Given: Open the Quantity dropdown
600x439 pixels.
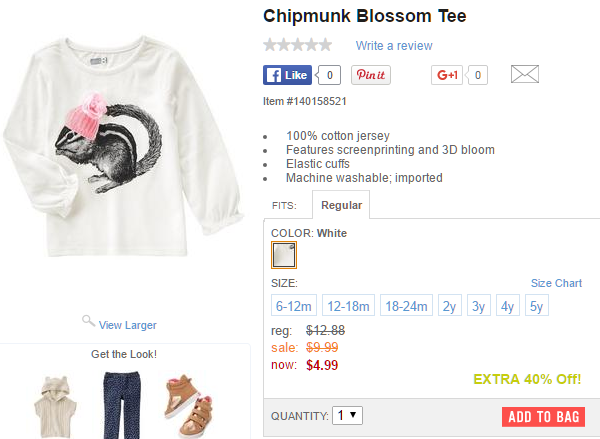Looking at the screenshot, I should pyautogui.click(x=349, y=415).
